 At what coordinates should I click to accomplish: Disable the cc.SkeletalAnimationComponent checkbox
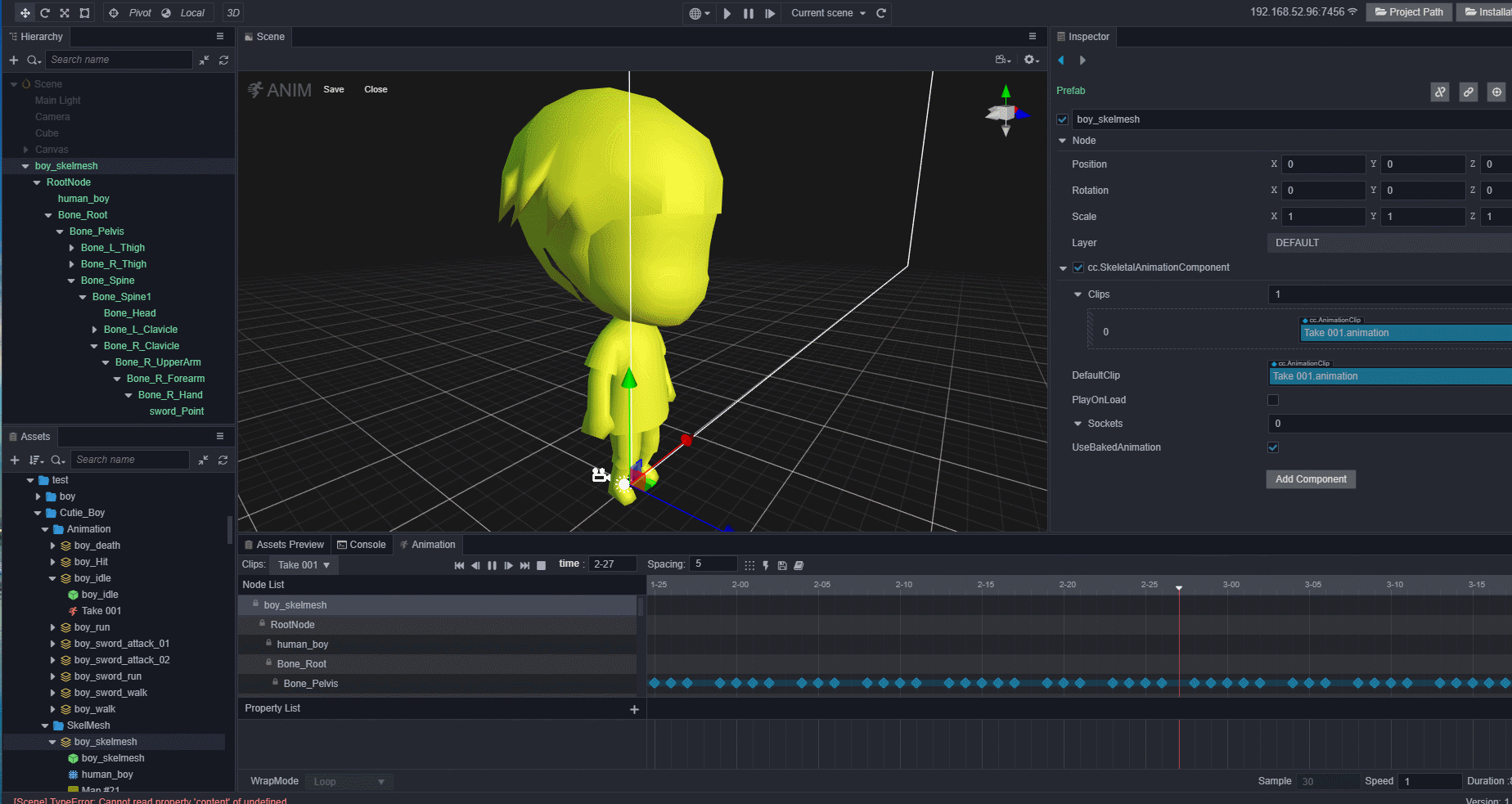click(1078, 267)
